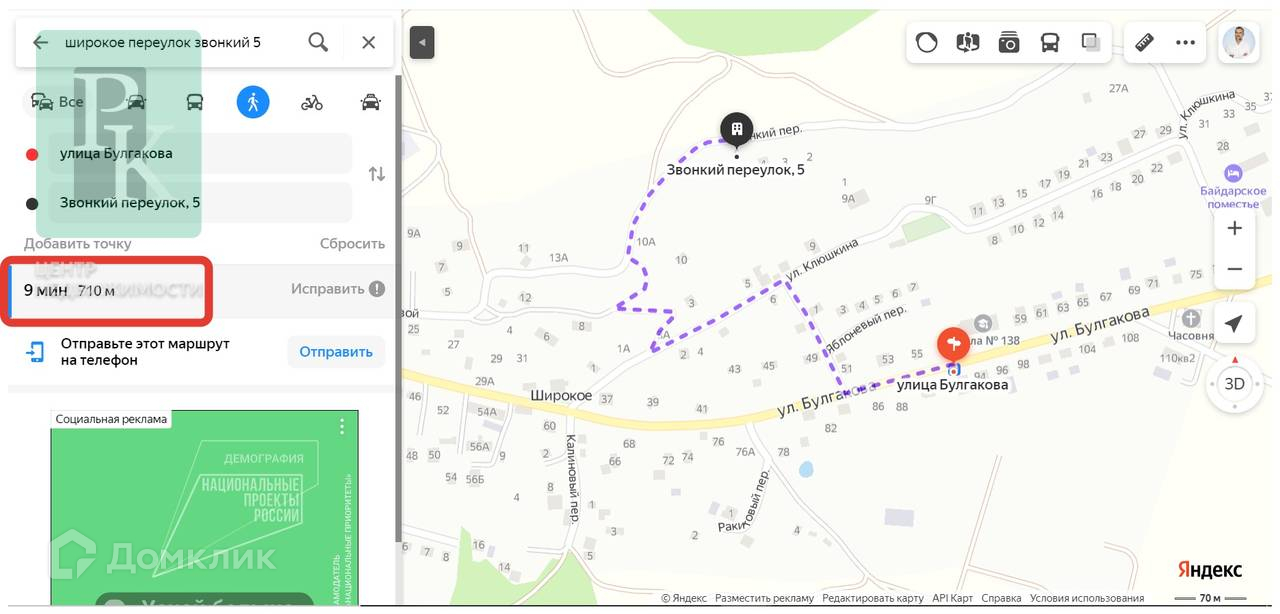The height and width of the screenshot is (614, 1280).
Task: Enable moving transport layer bus icon
Action: coord(1050,43)
